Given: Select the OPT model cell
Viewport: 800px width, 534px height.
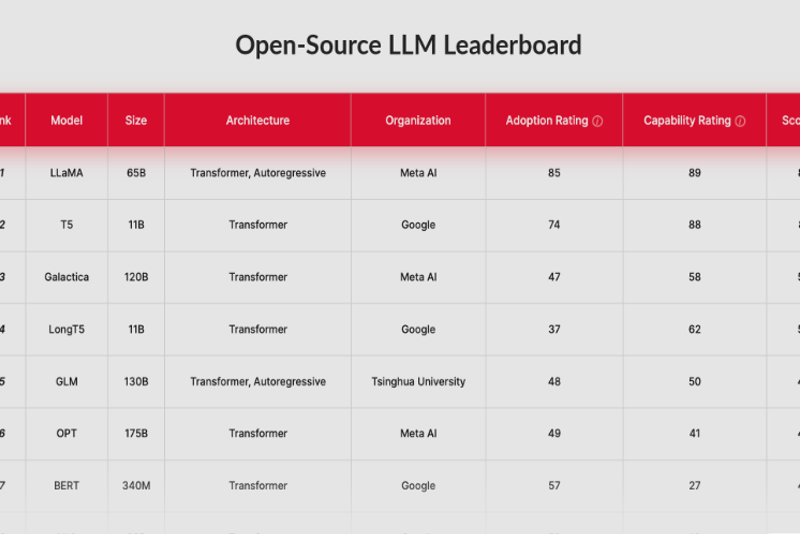Looking at the screenshot, I should pyautogui.click(x=66, y=434).
